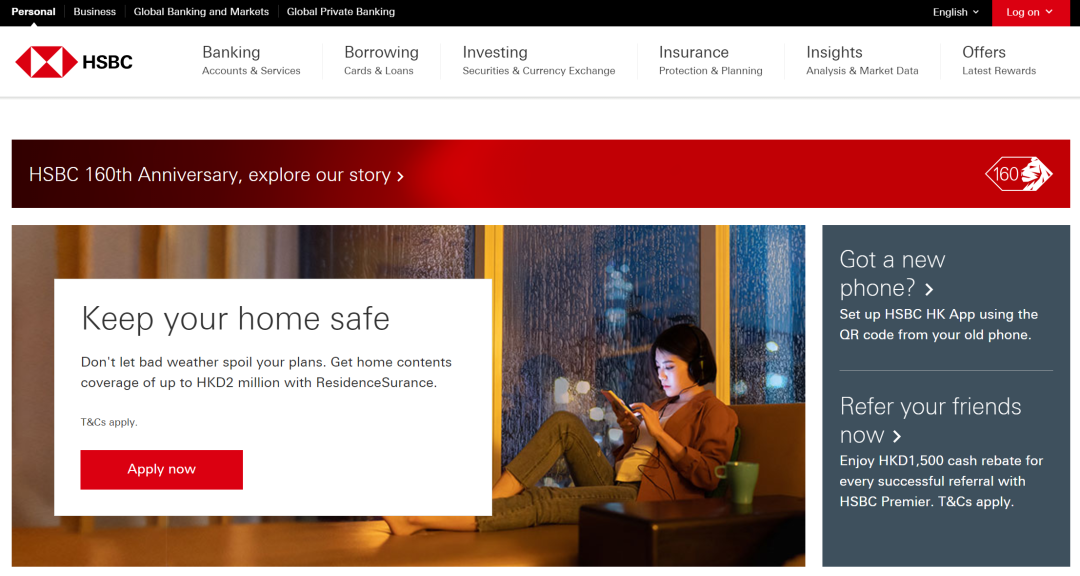Click the HSBC hexagon logo
The image size is (1080, 576).
[46, 62]
